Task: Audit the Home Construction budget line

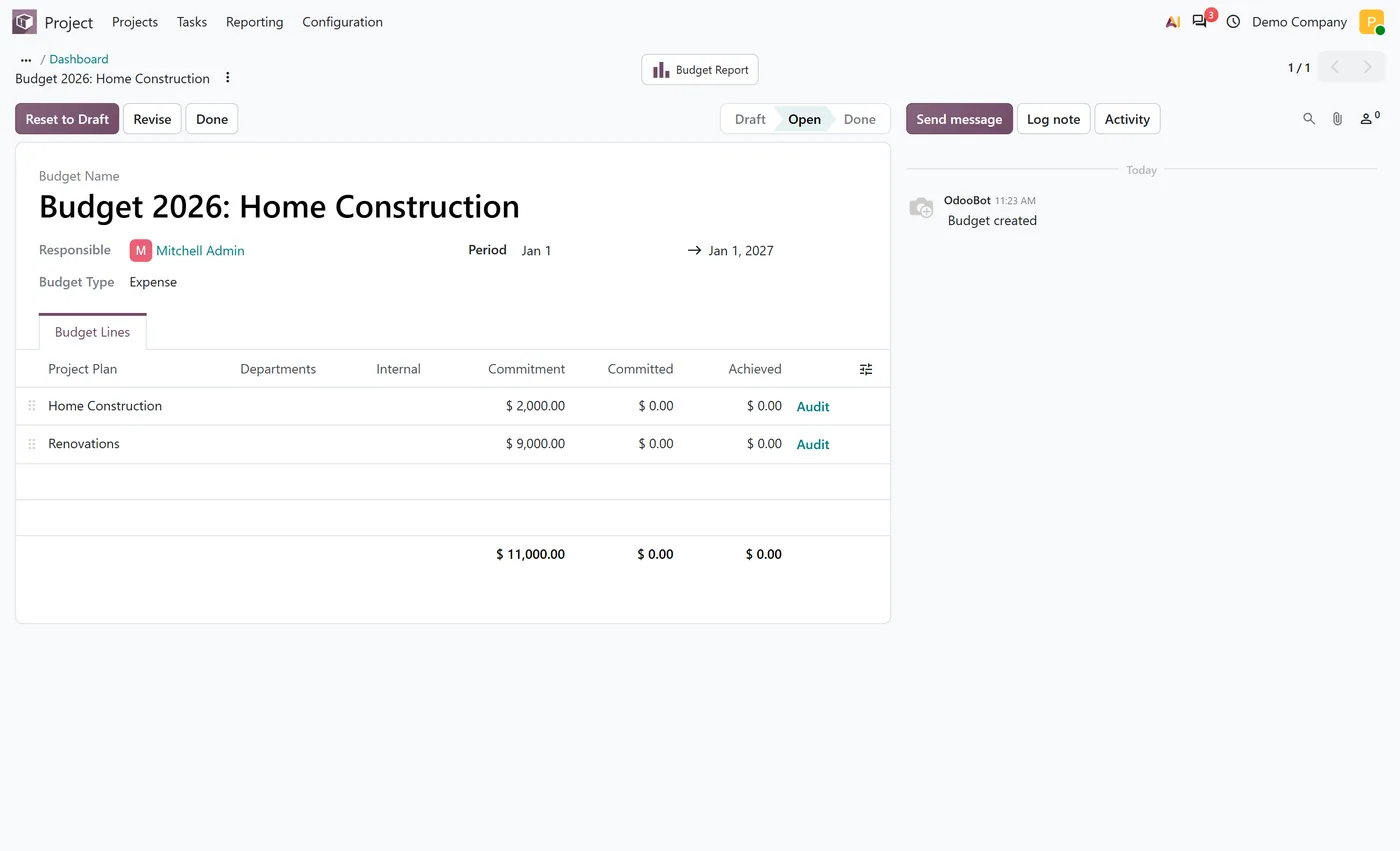Action: 813,407
